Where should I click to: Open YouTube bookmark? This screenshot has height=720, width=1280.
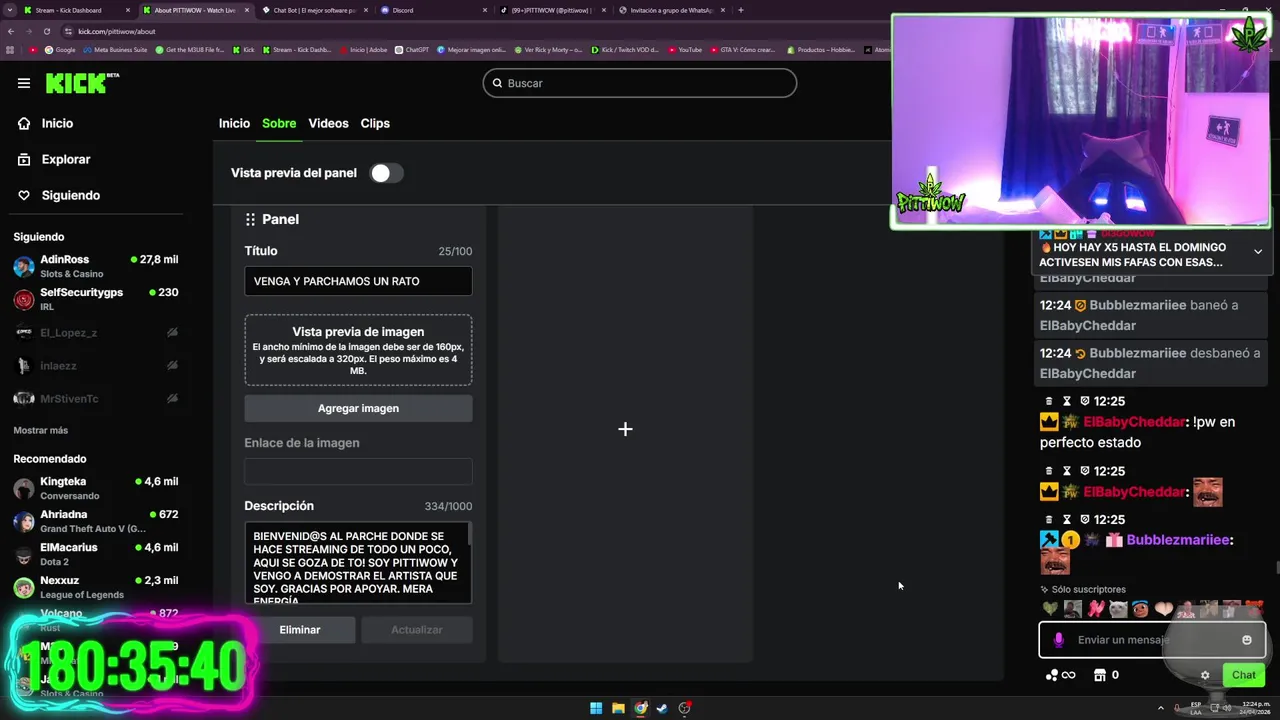pyautogui.click(x=685, y=49)
